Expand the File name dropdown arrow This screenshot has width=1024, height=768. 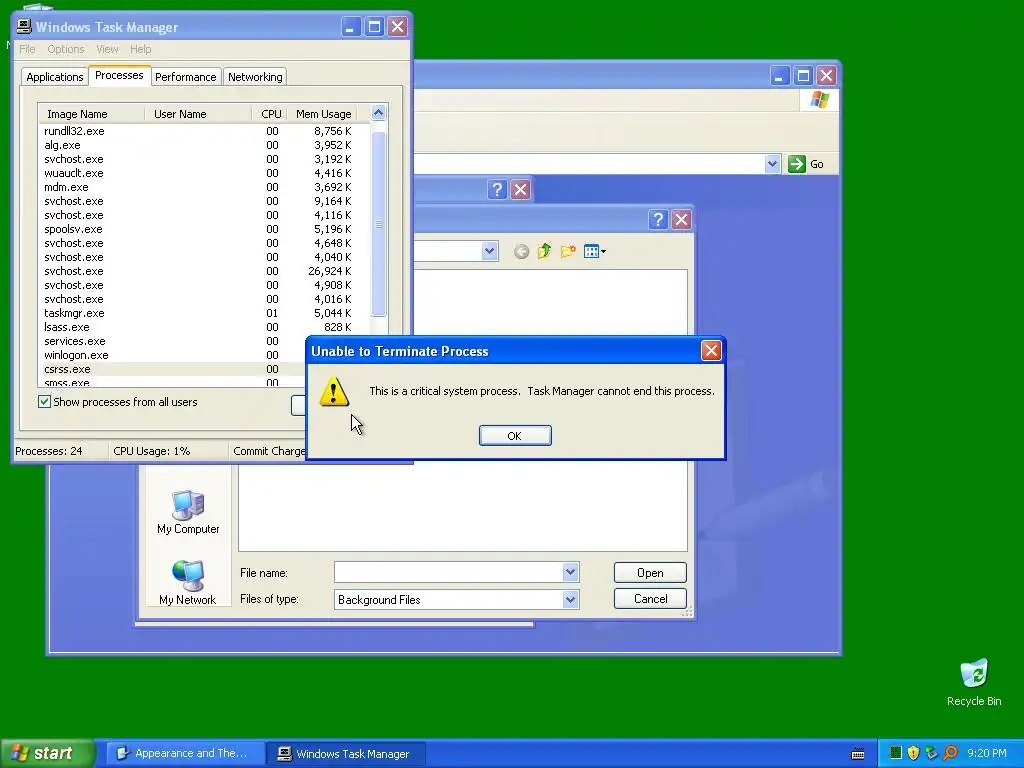(x=570, y=573)
